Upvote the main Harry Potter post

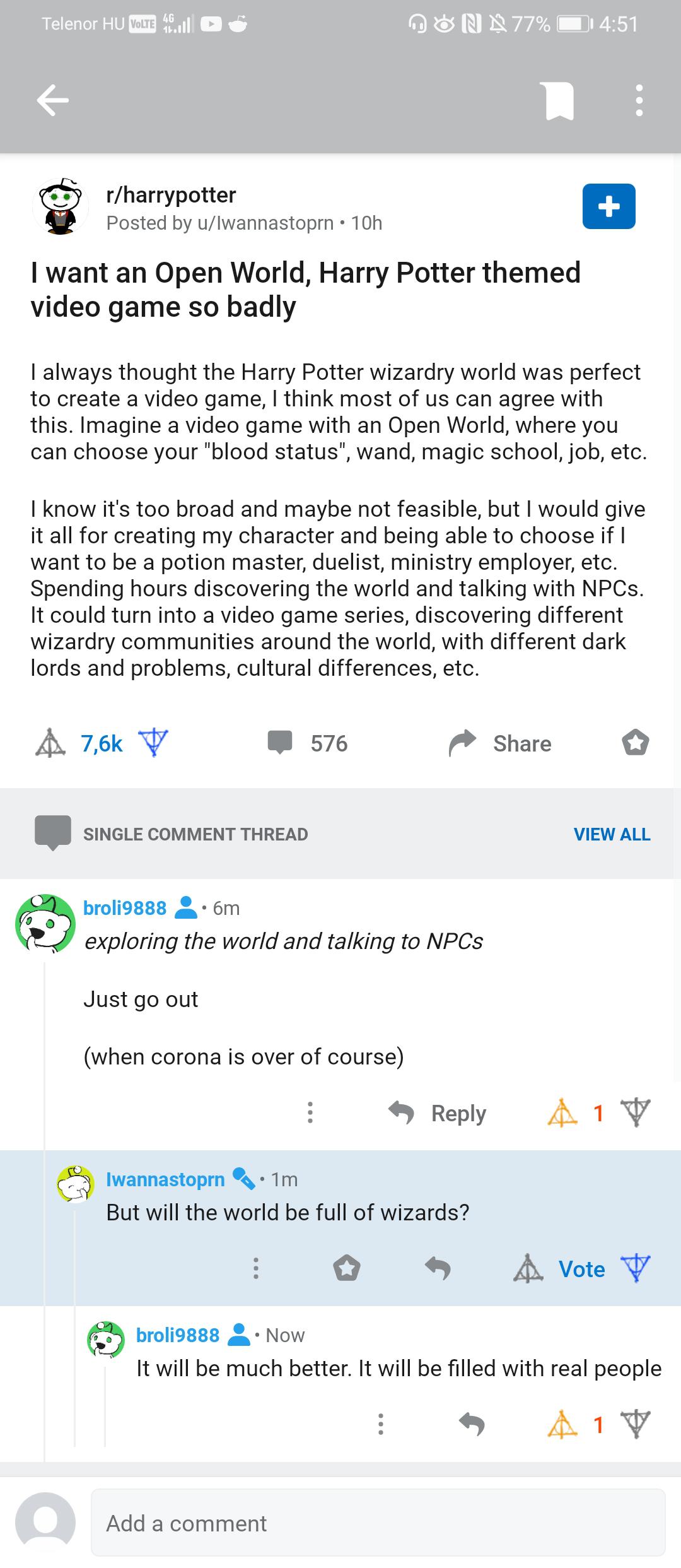50,743
